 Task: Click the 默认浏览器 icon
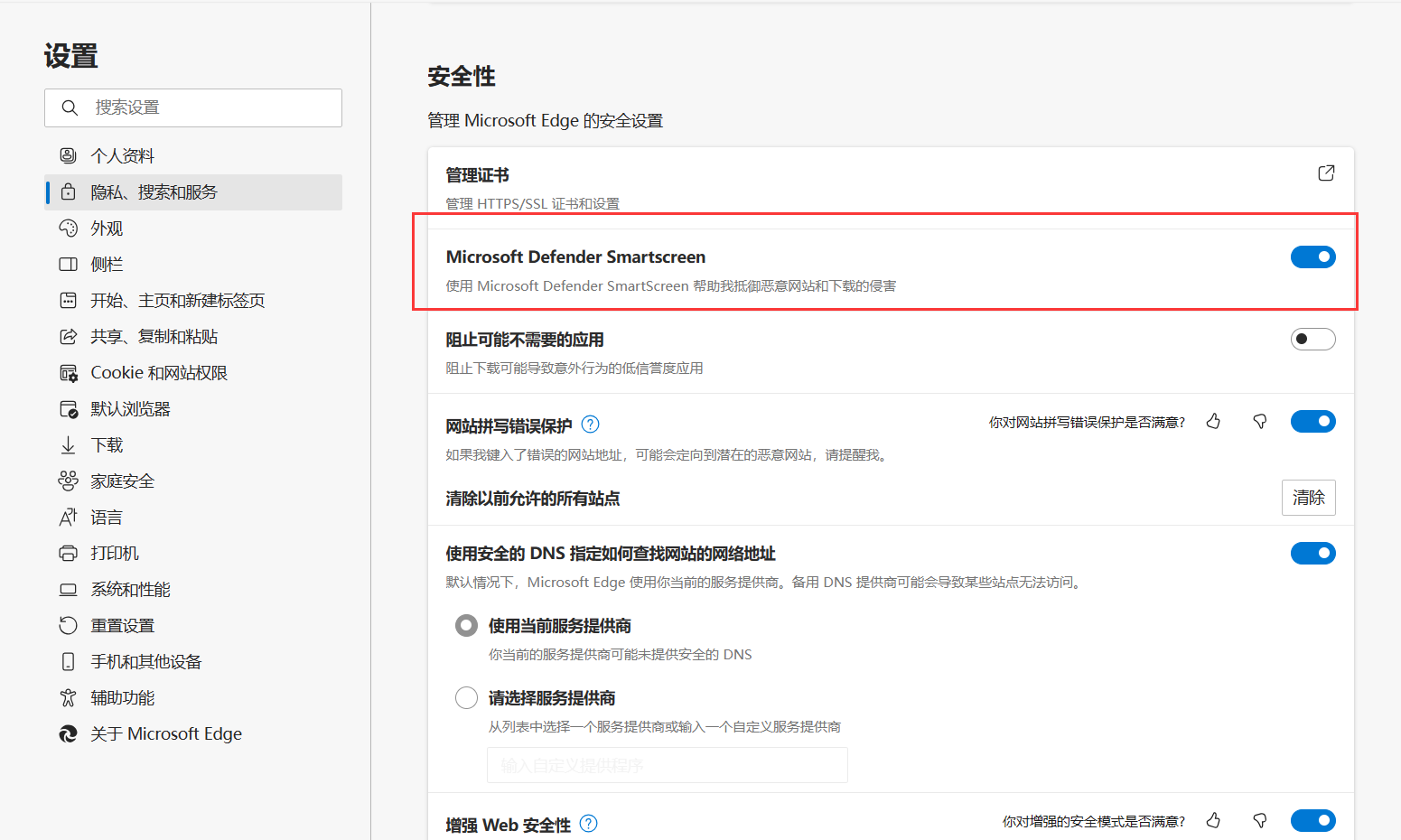tap(68, 408)
